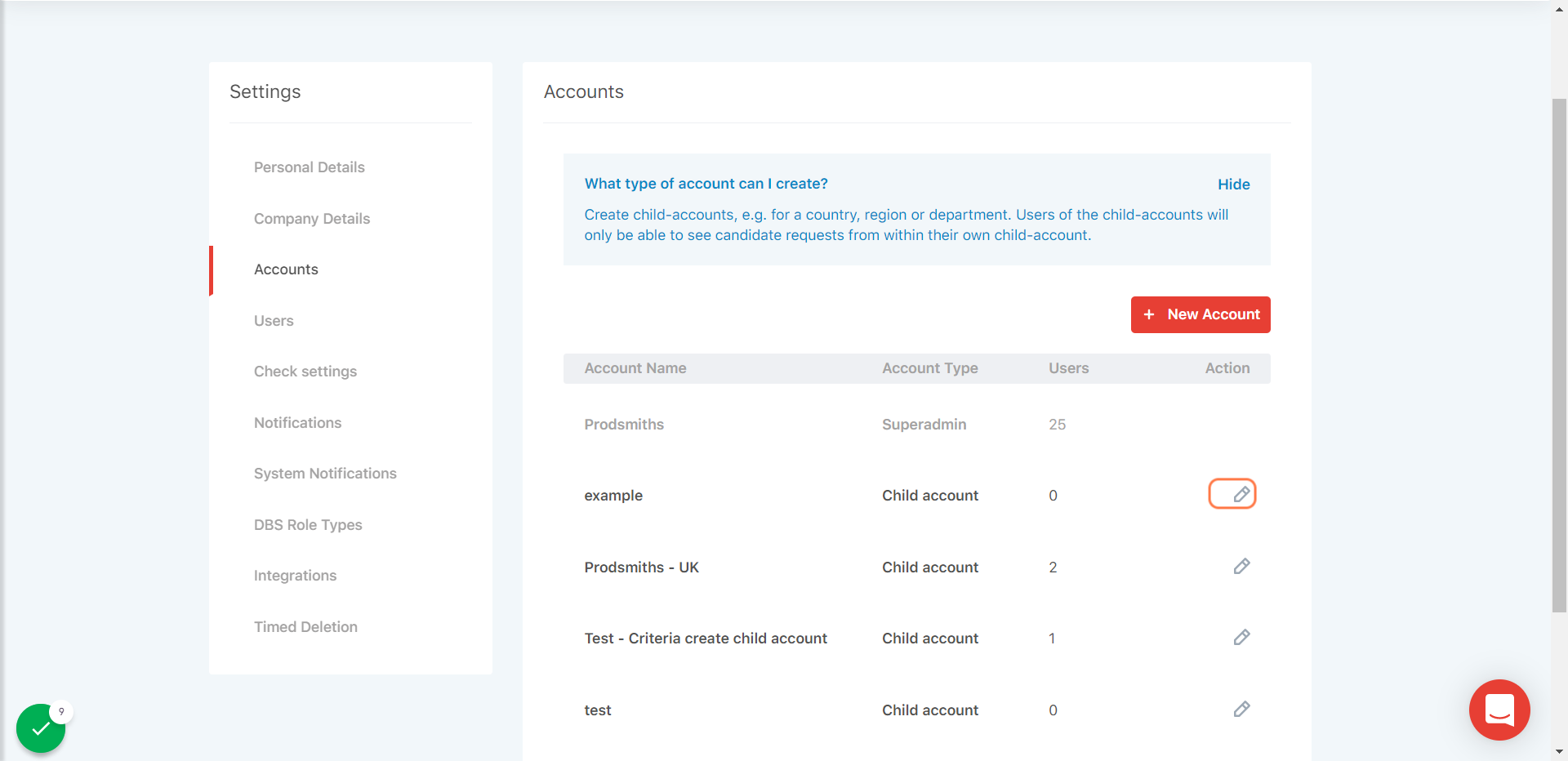Screen dimensions: 1568x761
Task: Click pencil icon for 'test' account
Action: point(1241,709)
